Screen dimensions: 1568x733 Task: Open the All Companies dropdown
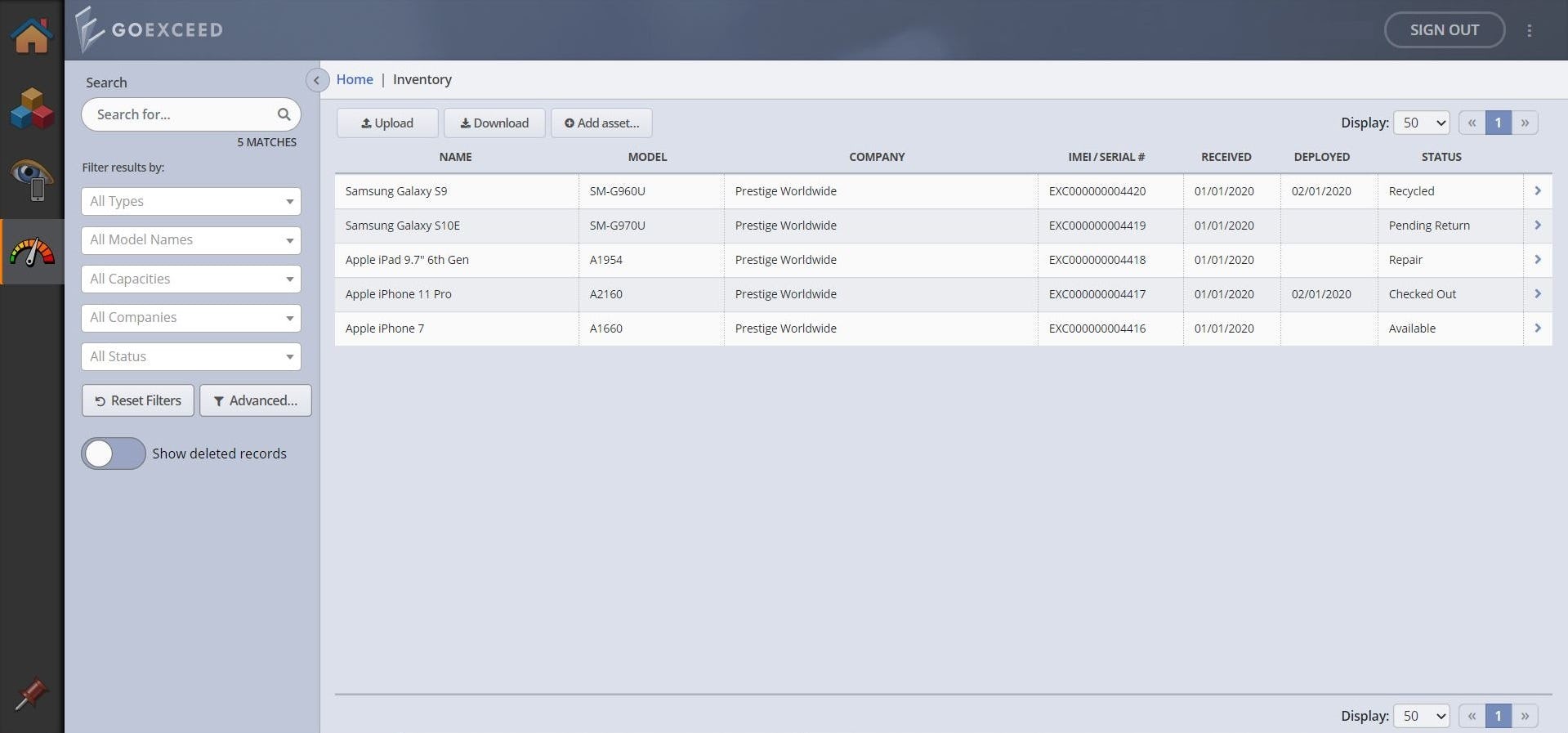tap(191, 318)
